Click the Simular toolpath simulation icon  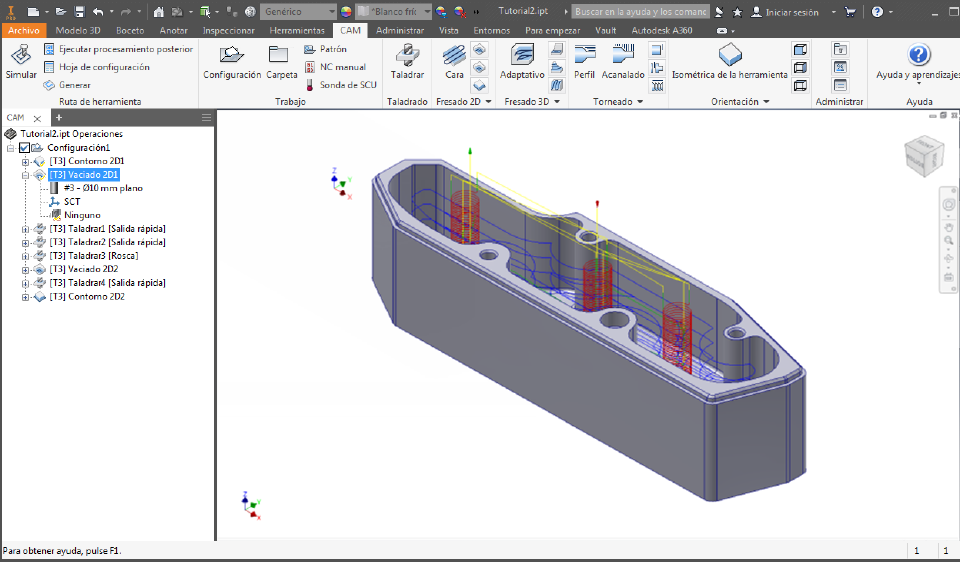click(21, 62)
